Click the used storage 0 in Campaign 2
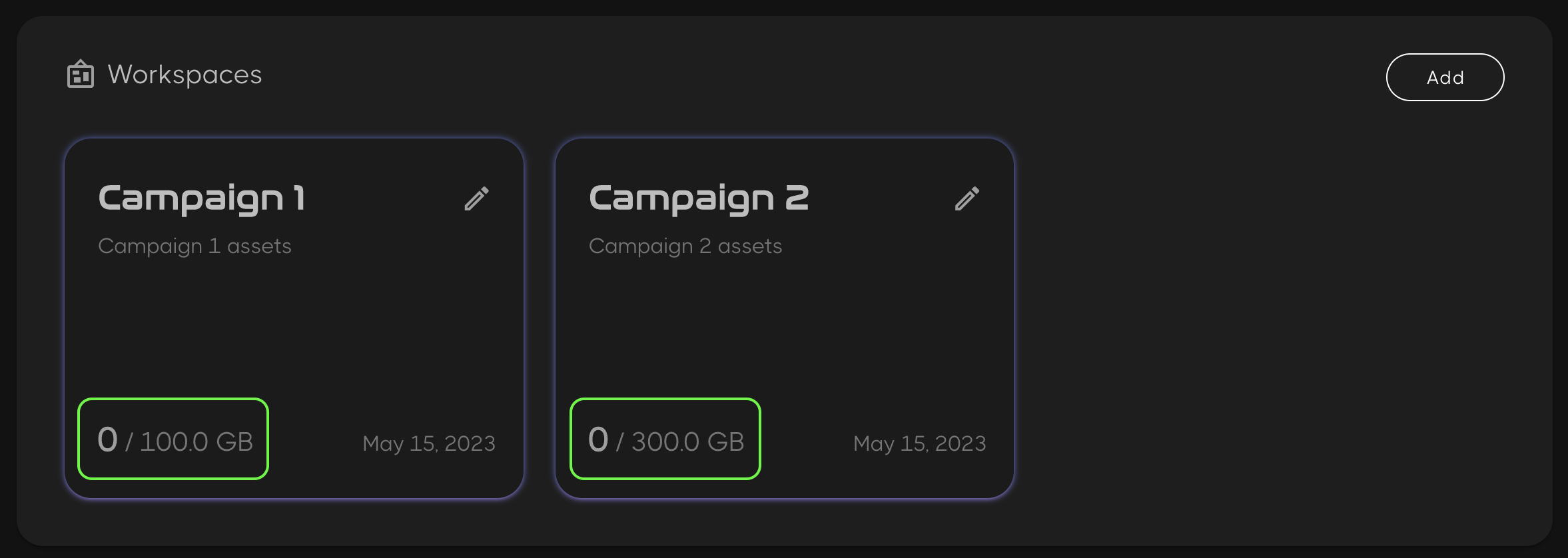This screenshot has height=558, width=1568. tap(598, 439)
